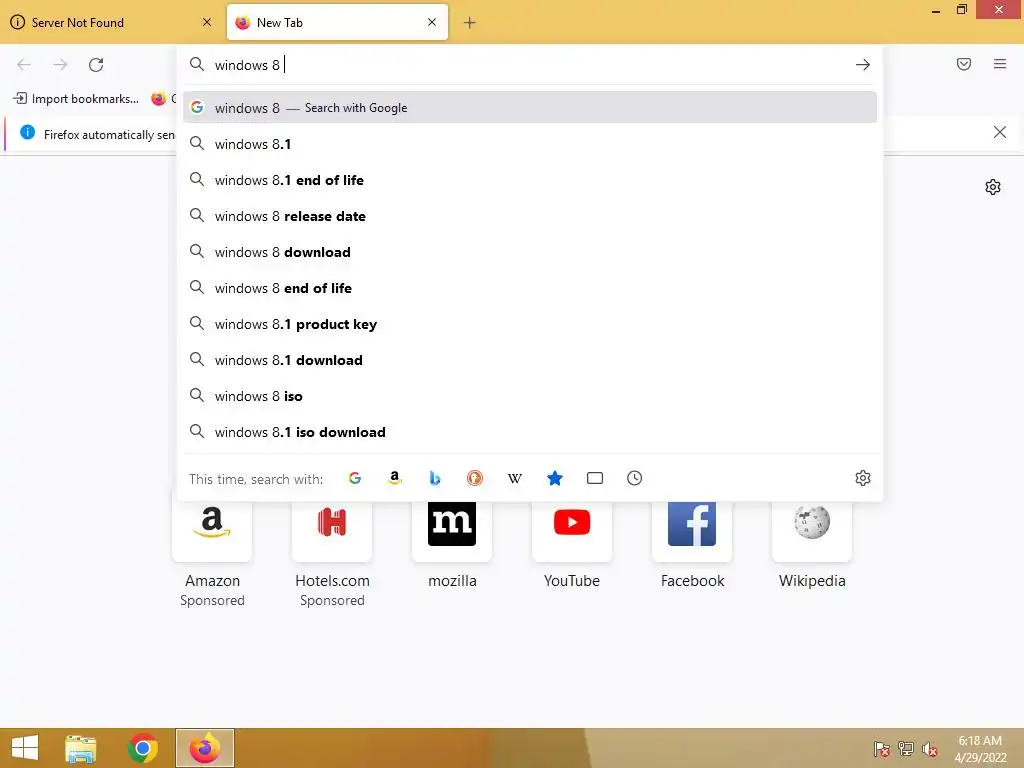The width and height of the screenshot is (1024, 768).
Task: Select the New Tab tab
Action: (337, 23)
